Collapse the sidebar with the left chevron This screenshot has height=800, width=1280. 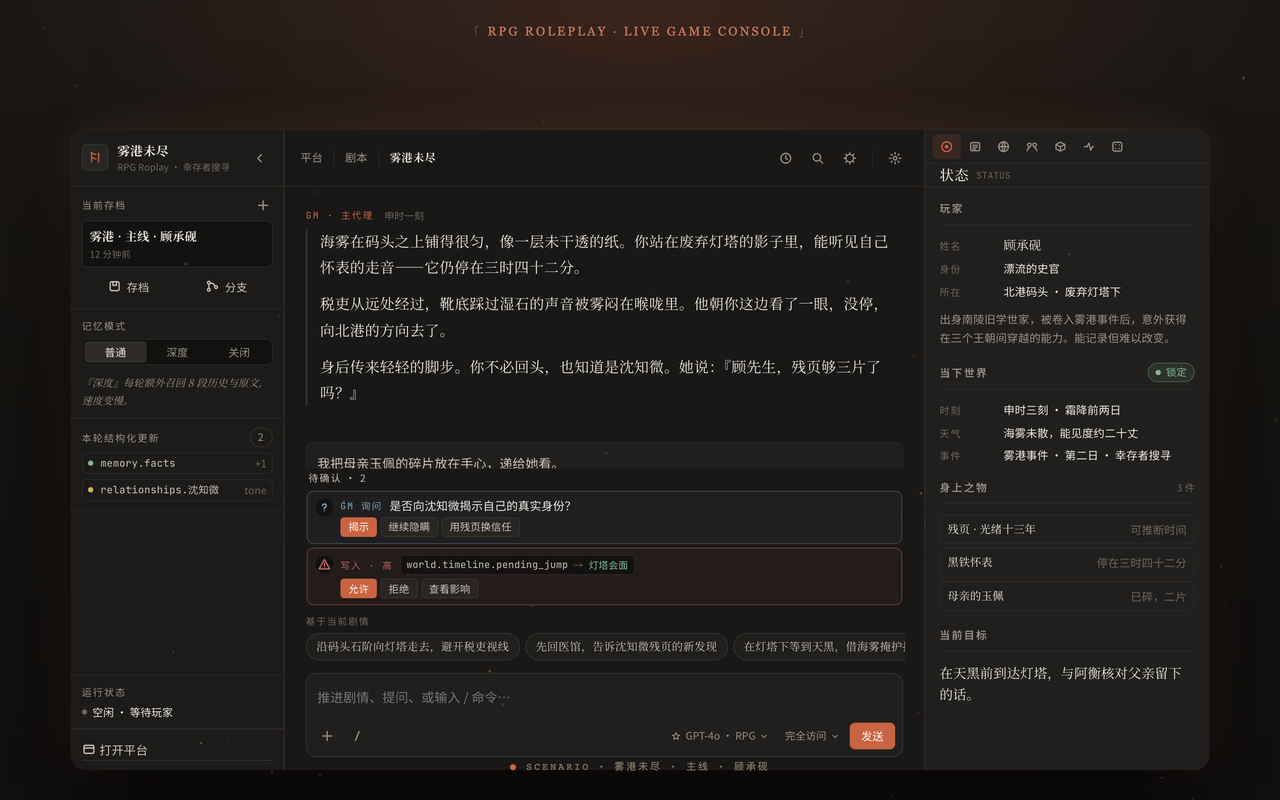(260, 158)
